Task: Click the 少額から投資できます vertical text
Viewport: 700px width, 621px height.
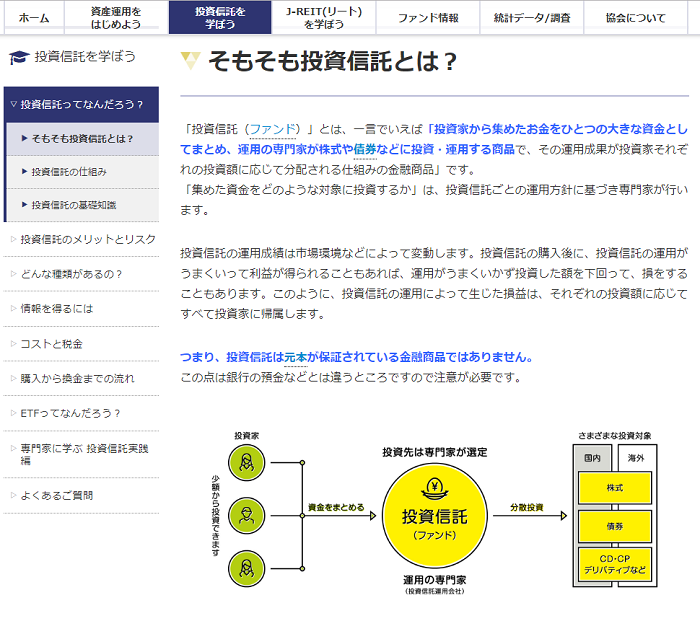Action: click(216, 516)
